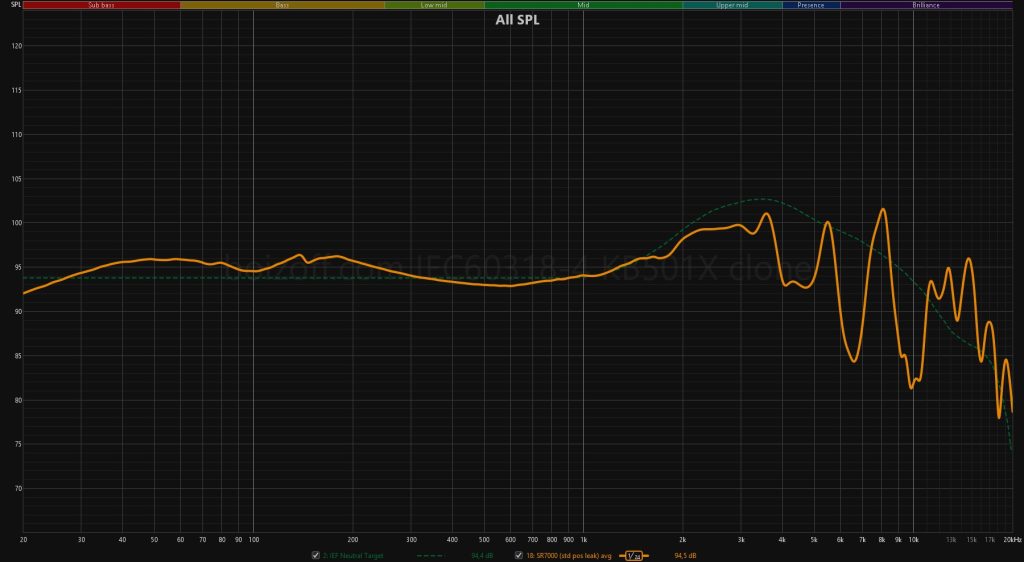The width and height of the screenshot is (1024, 562).
Task: Click the orange curve's peak near 8k
Action: [x=883, y=210]
